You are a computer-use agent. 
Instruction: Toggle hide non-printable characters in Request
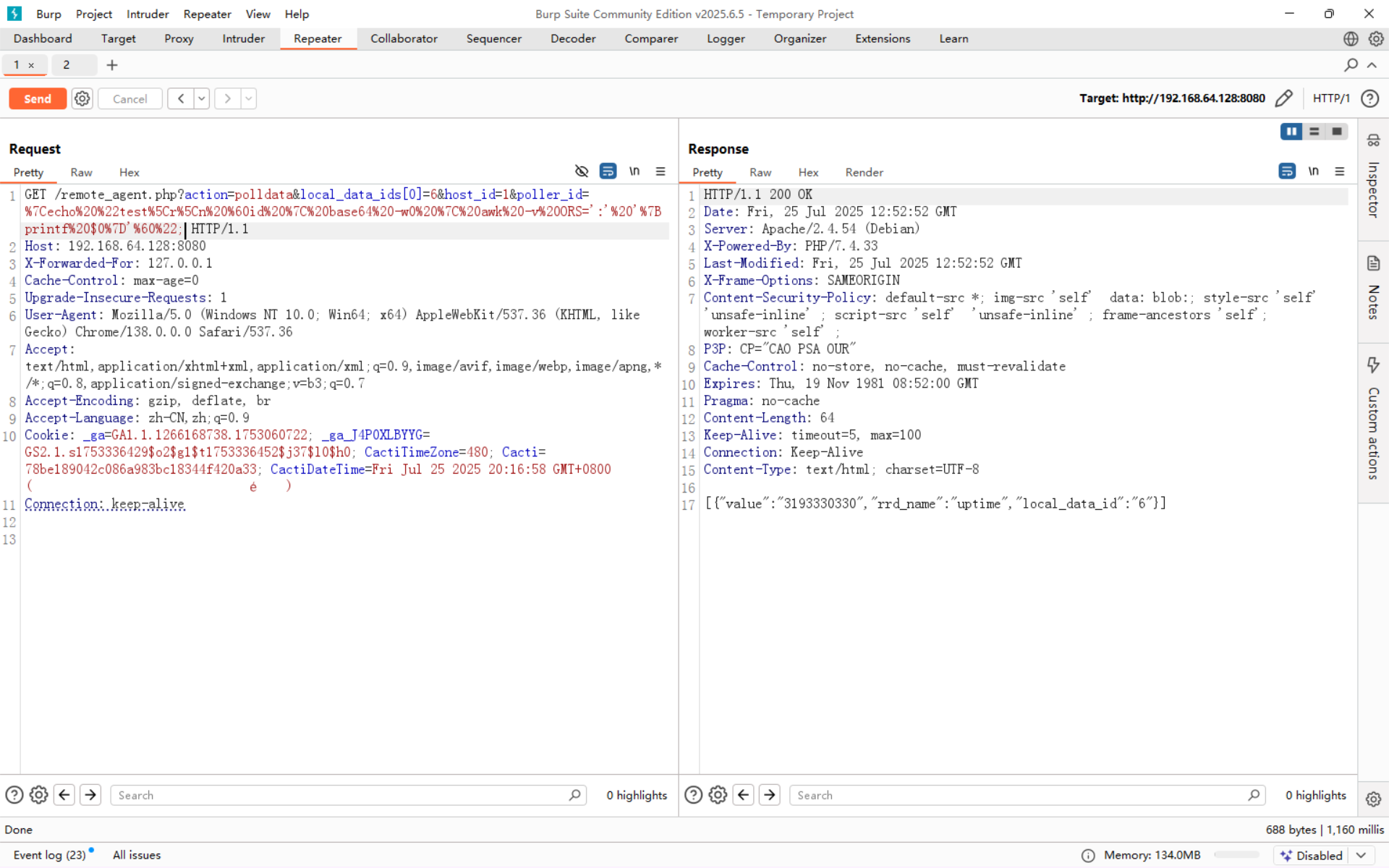coord(582,171)
